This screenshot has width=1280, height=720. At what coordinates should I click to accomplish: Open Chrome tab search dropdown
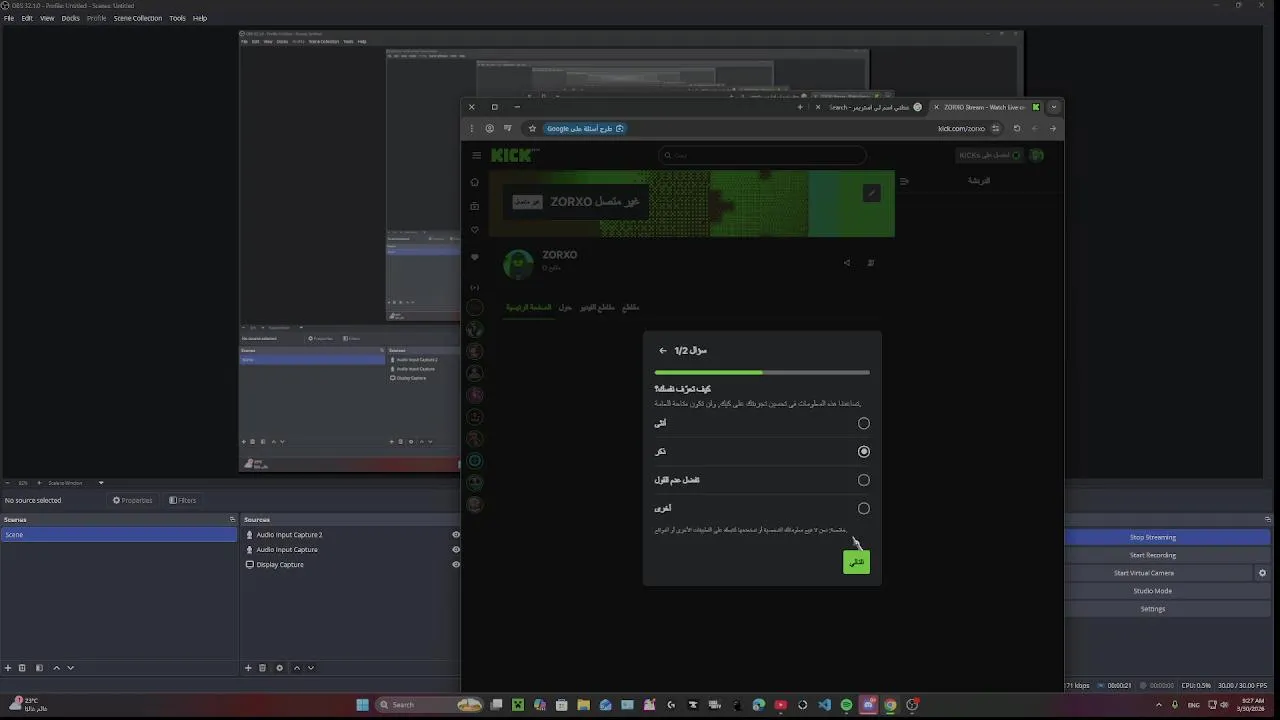pyautogui.click(x=1053, y=107)
